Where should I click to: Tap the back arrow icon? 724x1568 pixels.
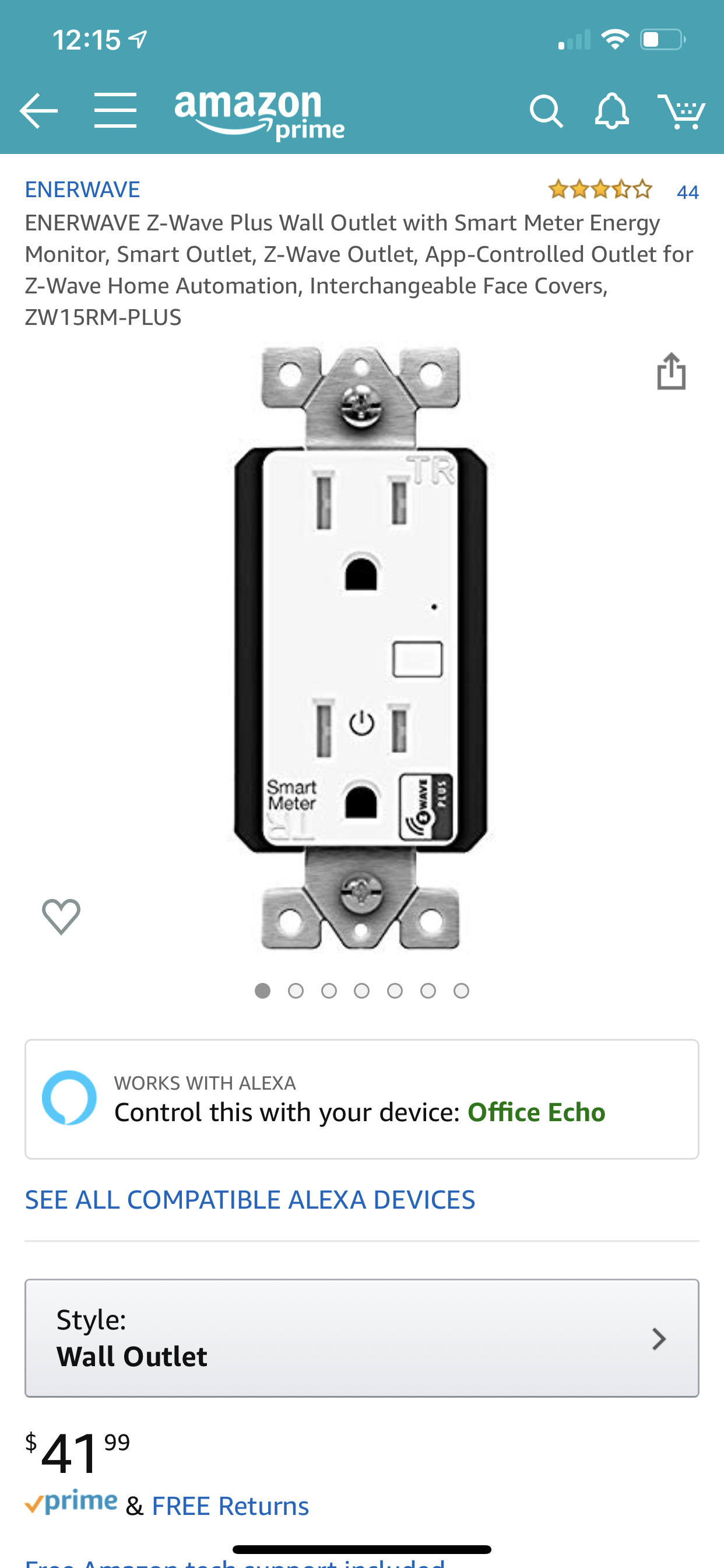(38, 111)
